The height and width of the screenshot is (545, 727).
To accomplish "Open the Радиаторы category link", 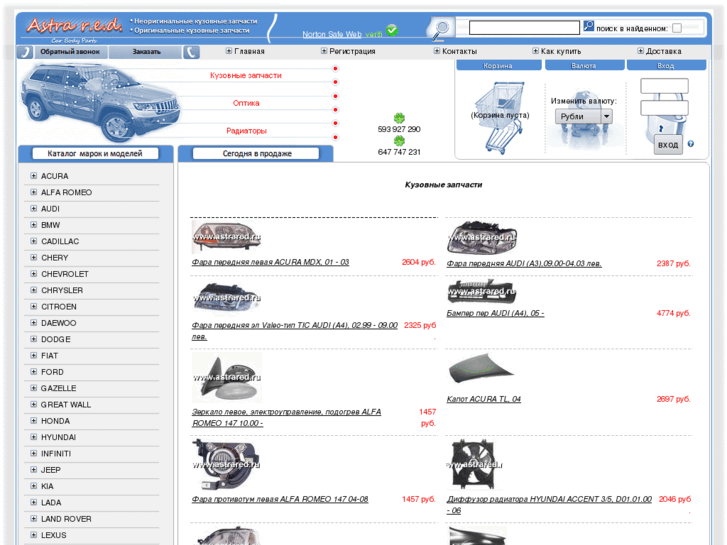I will click(247, 131).
